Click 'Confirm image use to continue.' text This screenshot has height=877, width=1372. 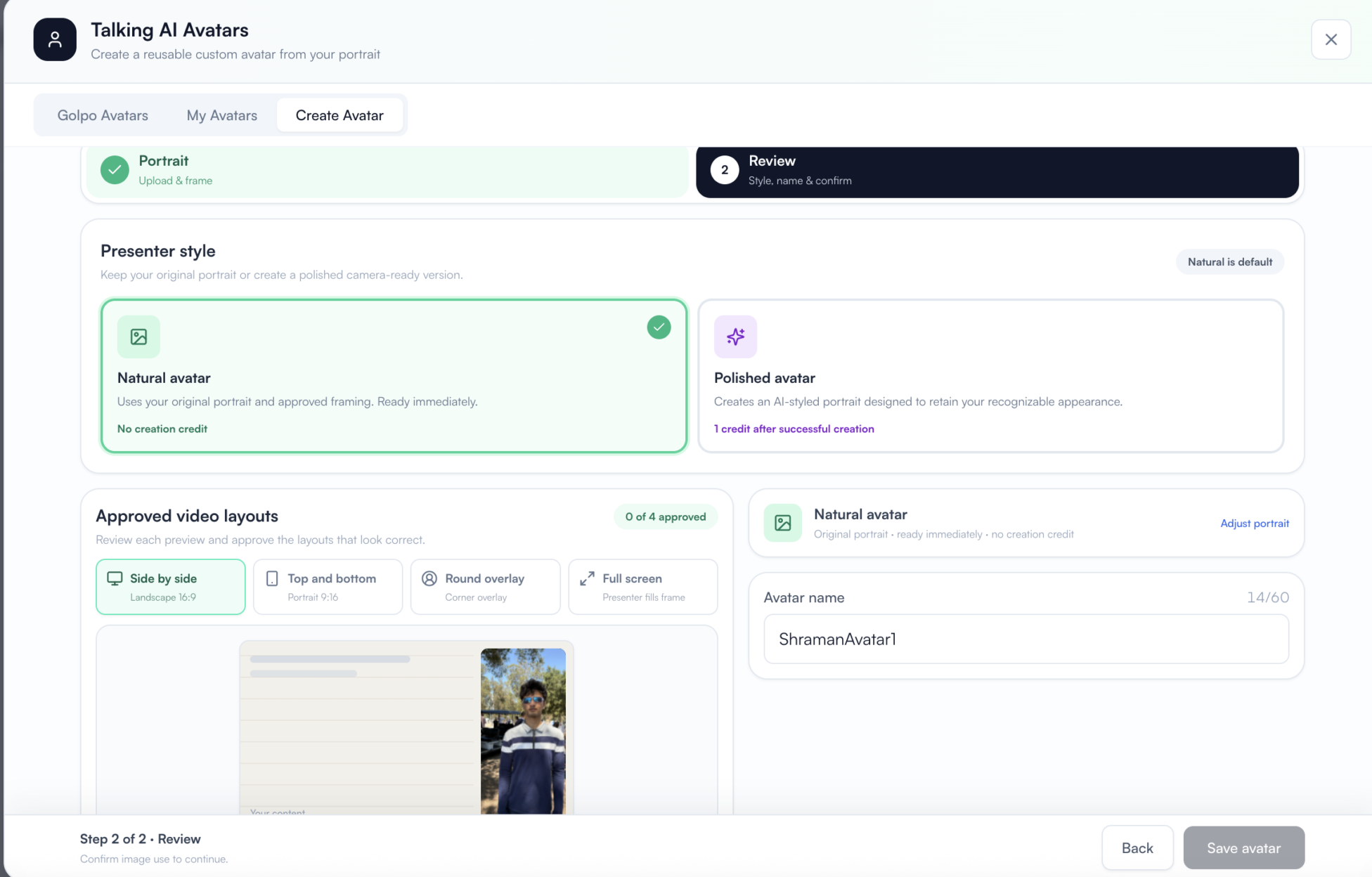(154, 859)
